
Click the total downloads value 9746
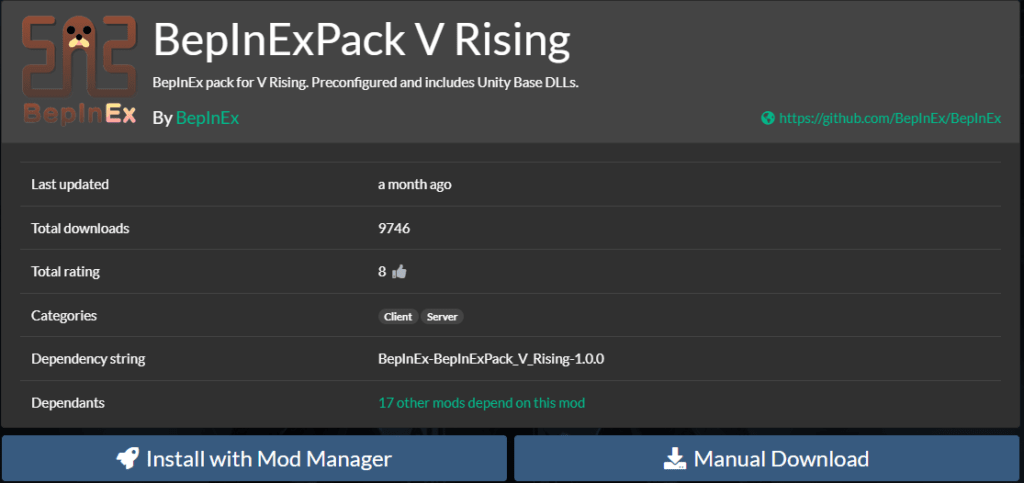[x=394, y=228]
